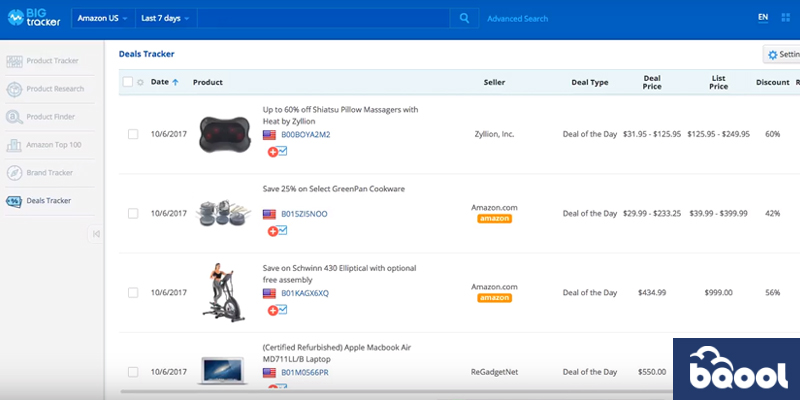Toggle the select-all header checkbox

click(128, 82)
